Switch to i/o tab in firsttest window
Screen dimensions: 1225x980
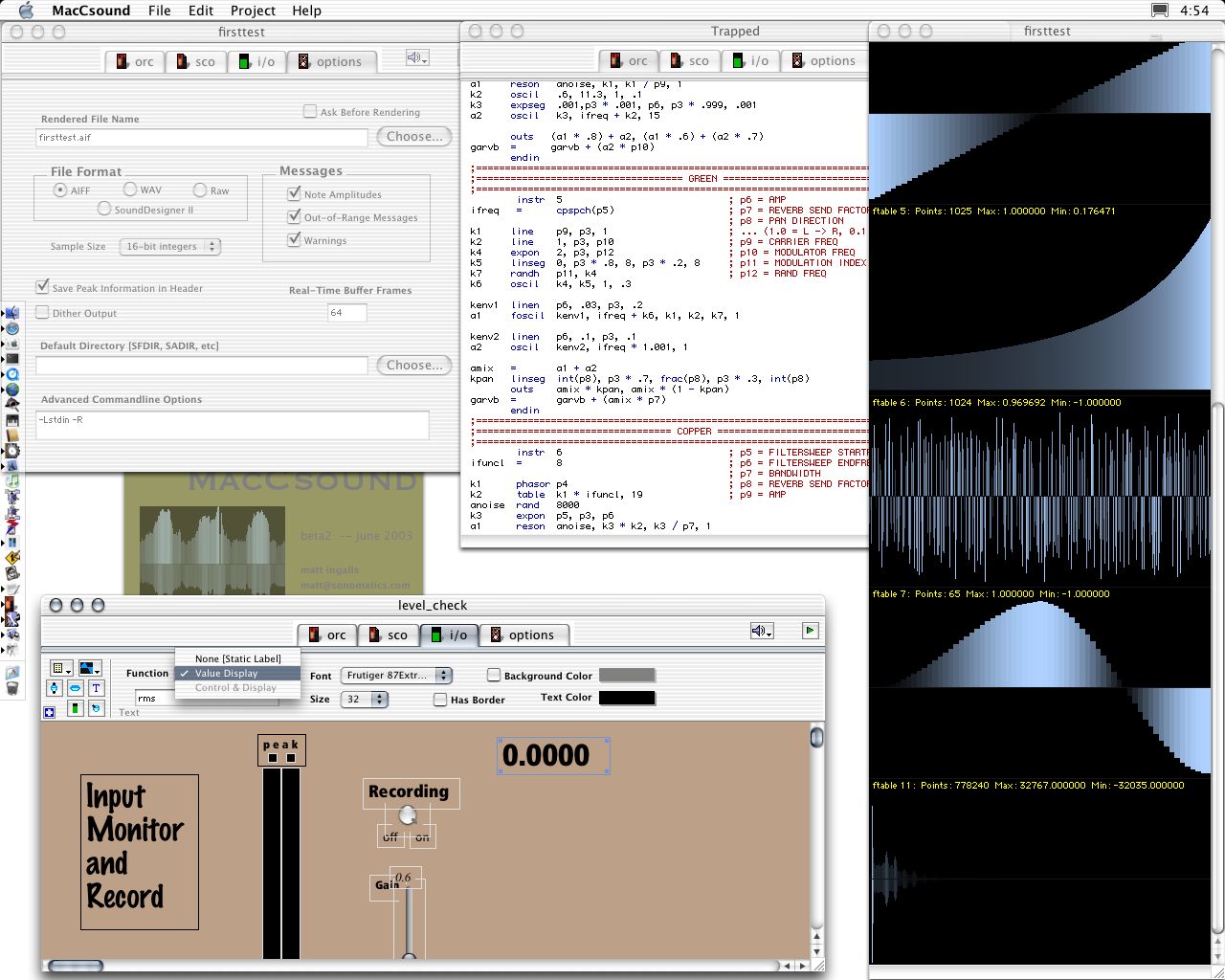(x=256, y=61)
